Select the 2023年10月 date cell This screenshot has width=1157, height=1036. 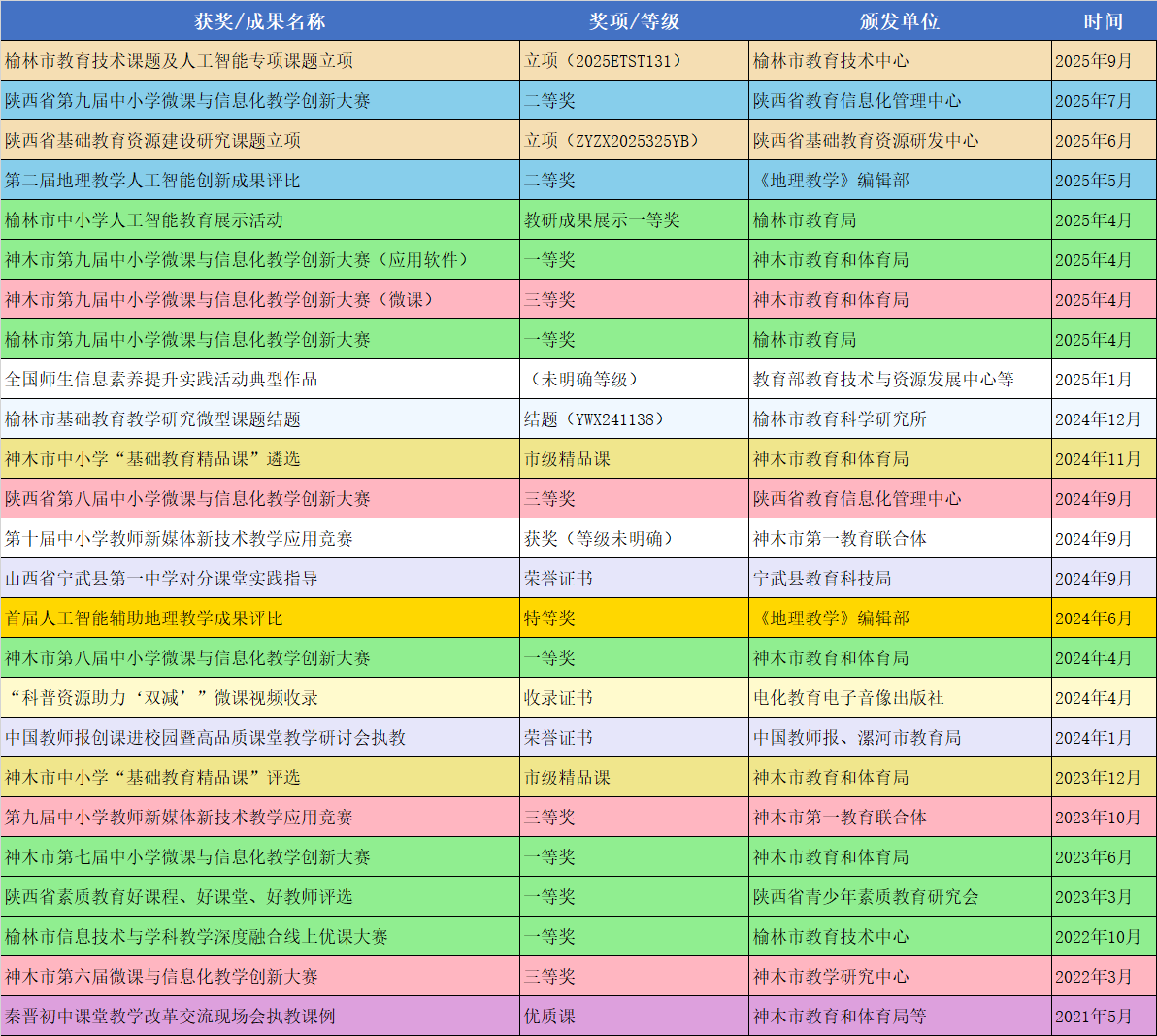click(x=1104, y=818)
